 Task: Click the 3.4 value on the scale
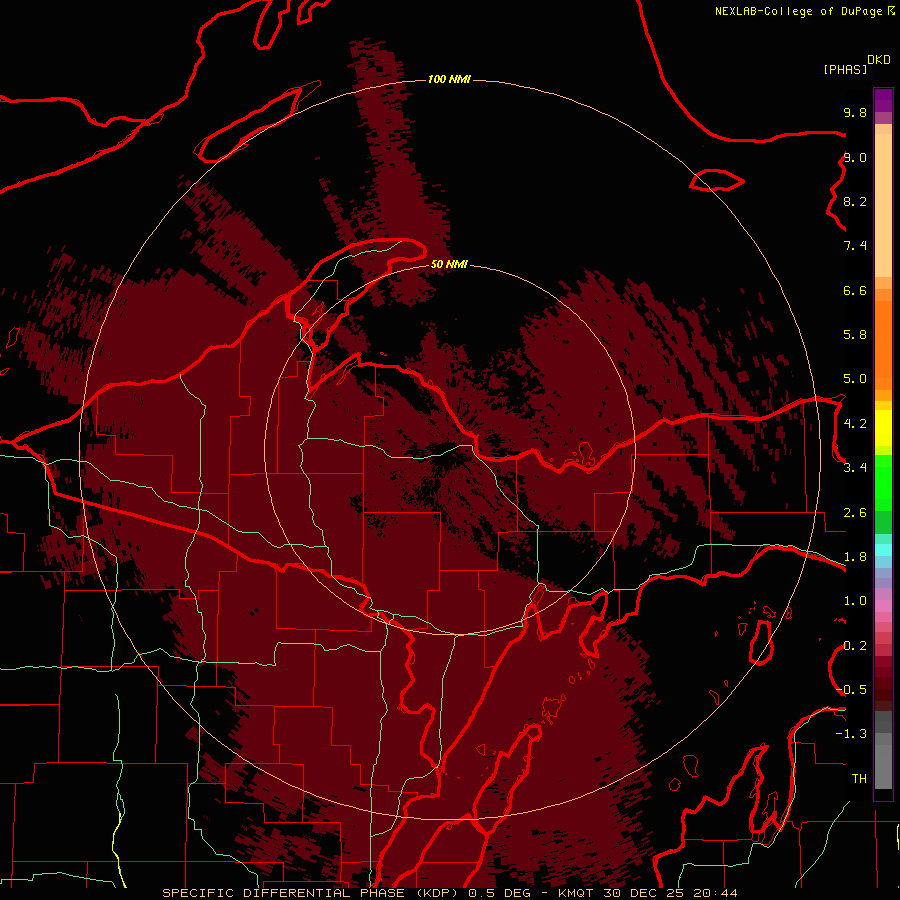coord(855,468)
